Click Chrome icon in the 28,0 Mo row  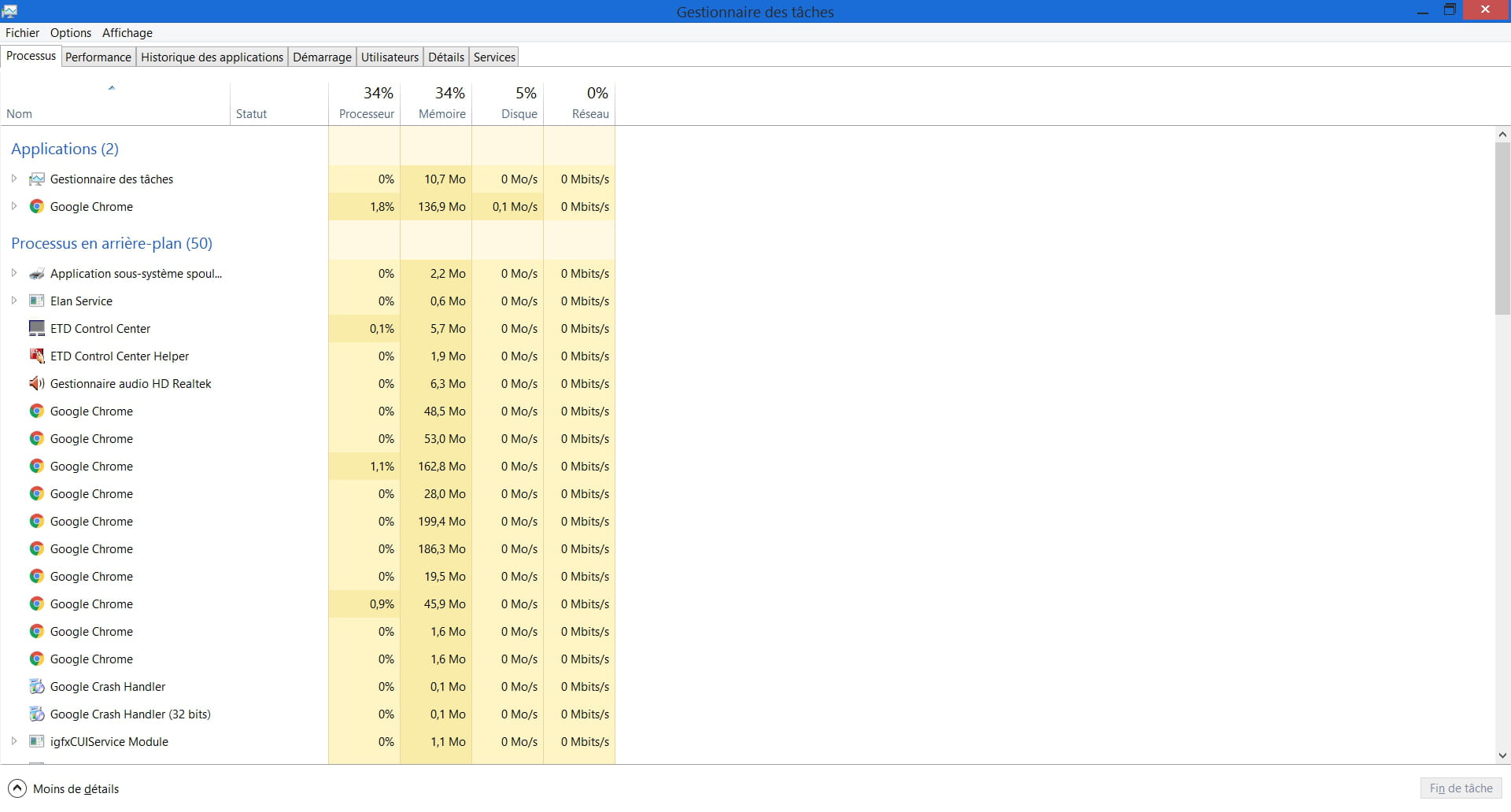(36, 494)
